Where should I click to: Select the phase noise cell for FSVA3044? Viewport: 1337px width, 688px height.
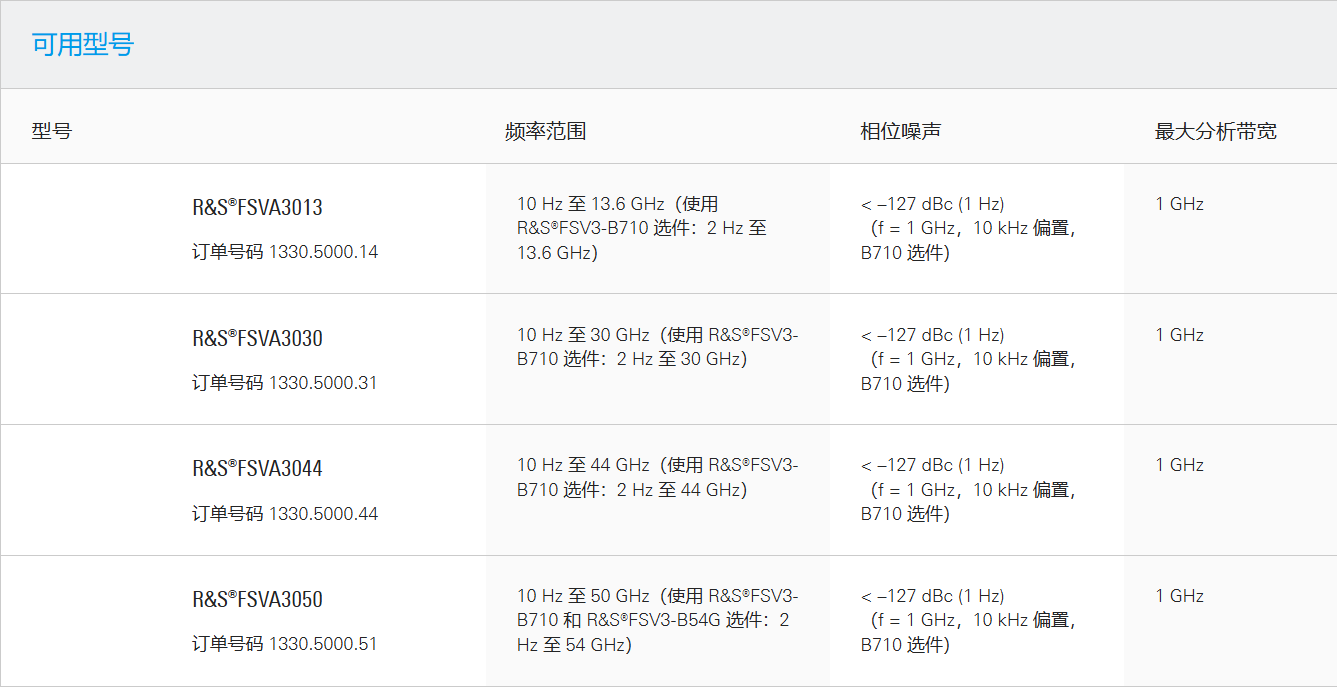[x=967, y=489]
